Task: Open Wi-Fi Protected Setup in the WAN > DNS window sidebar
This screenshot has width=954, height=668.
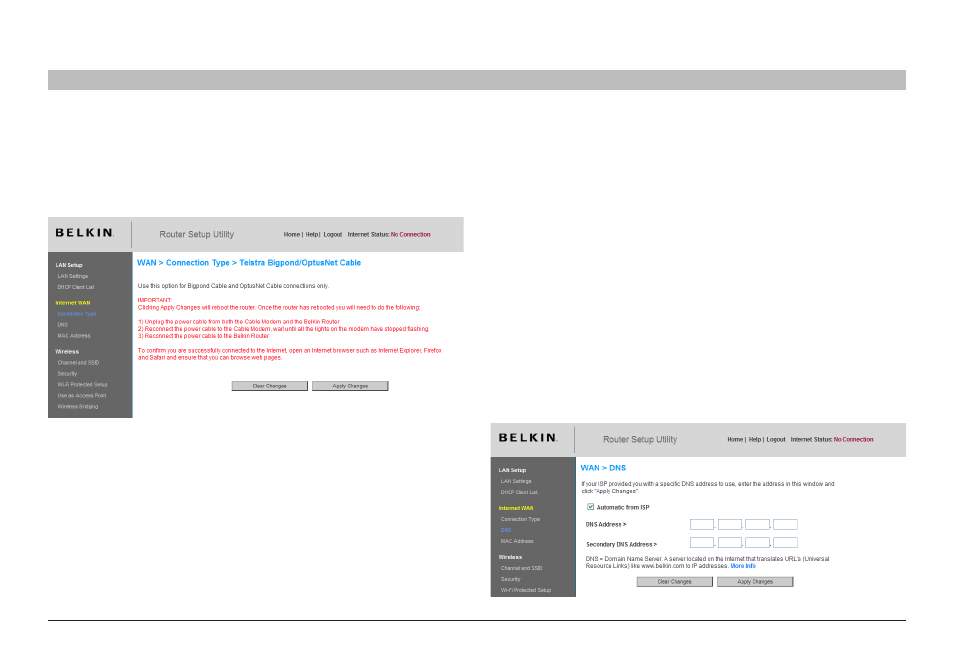Action: coord(526,590)
